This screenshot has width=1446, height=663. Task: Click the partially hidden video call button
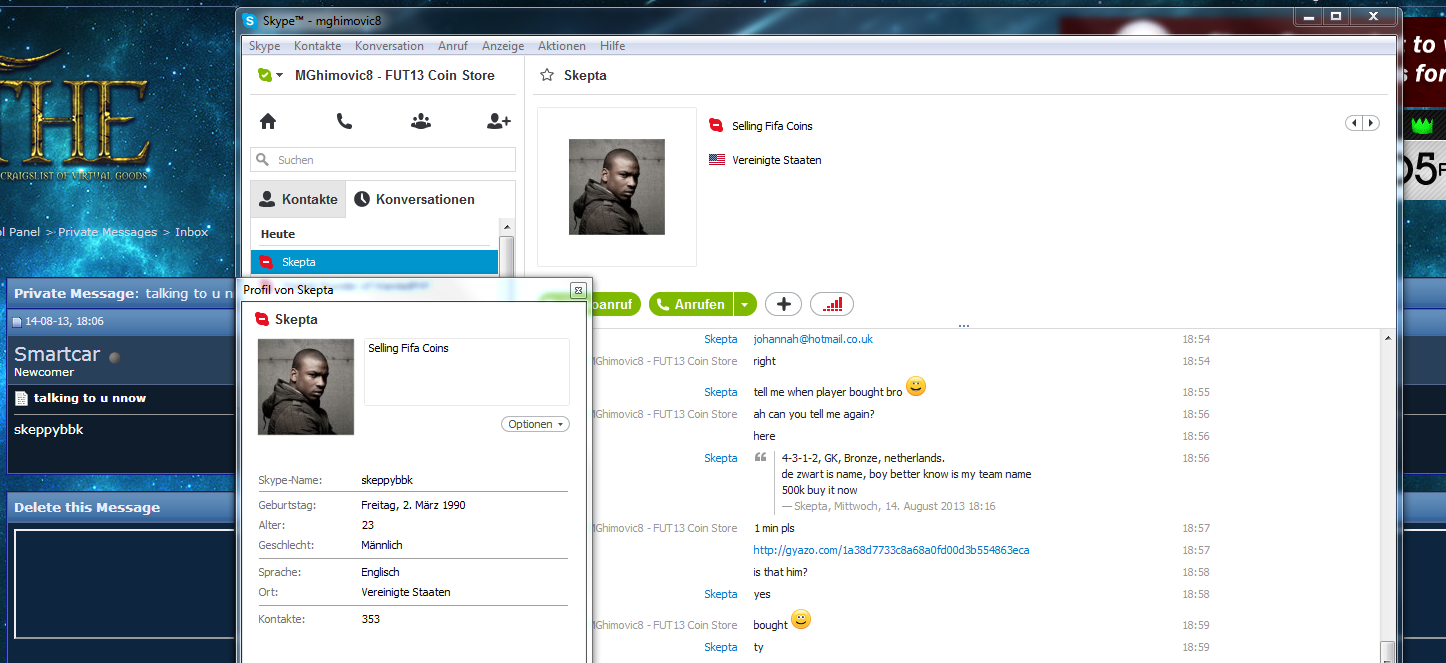click(x=615, y=304)
